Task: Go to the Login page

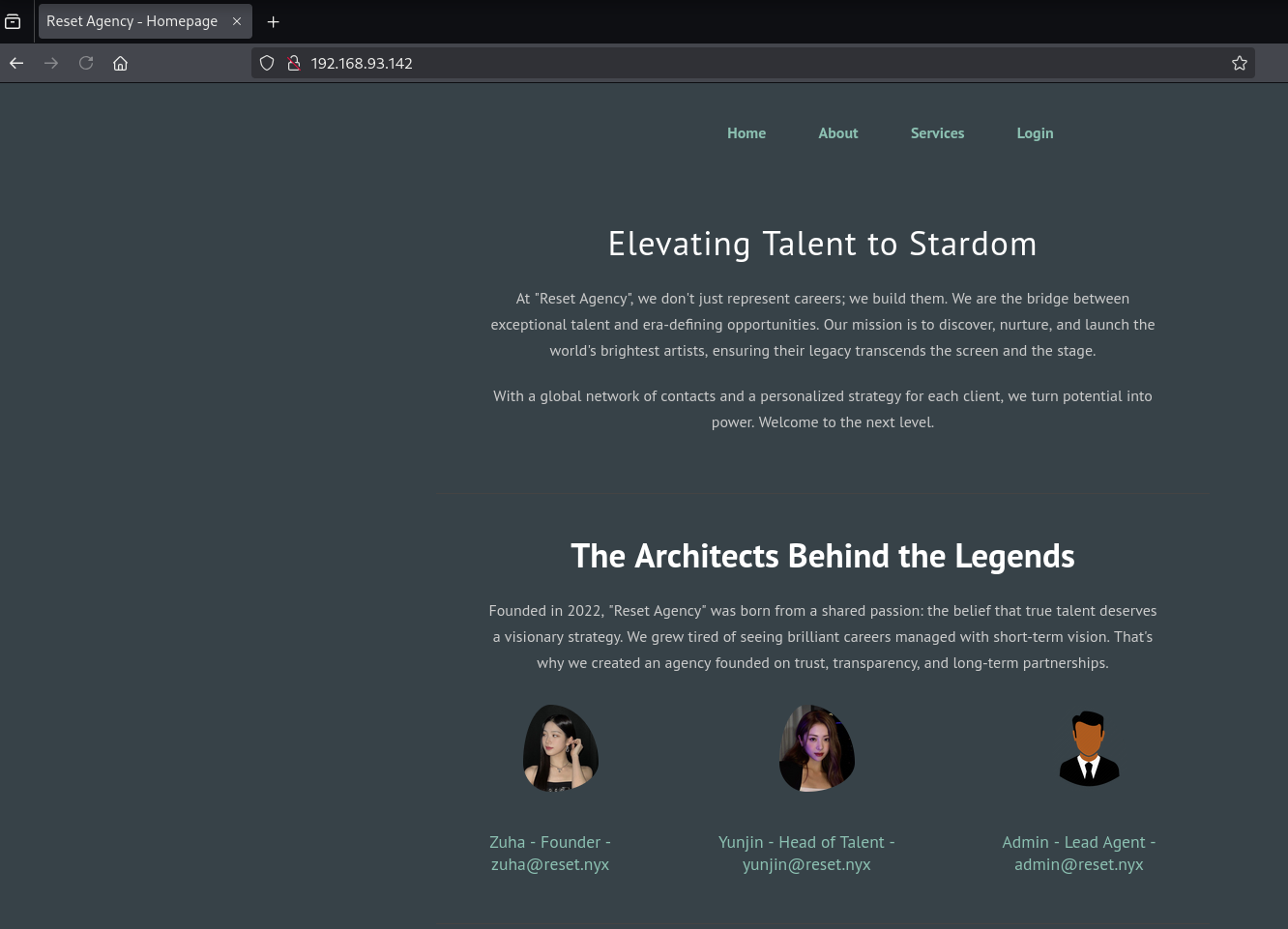Action: 1035,133
